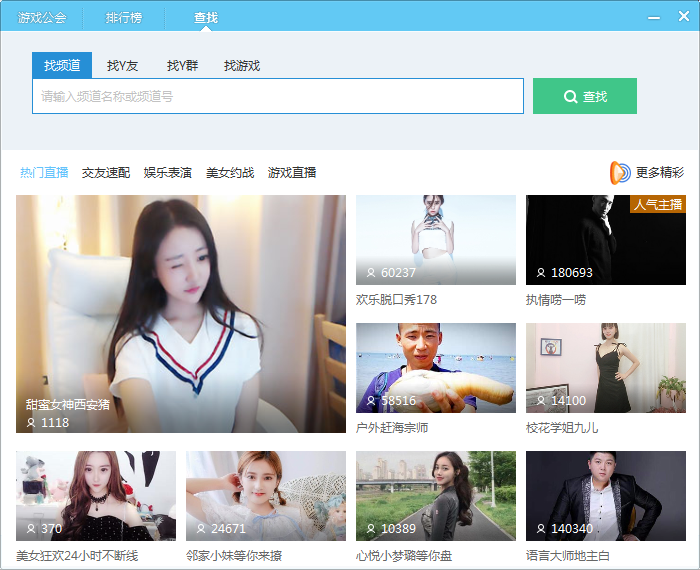The image size is (700, 570).
Task: Open the 更多精彩 link
Action: (x=660, y=172)
